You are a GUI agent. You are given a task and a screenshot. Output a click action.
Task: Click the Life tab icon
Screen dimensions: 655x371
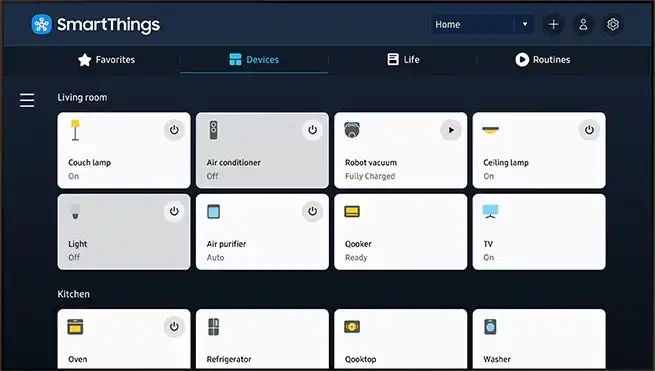tap(393, 59)
